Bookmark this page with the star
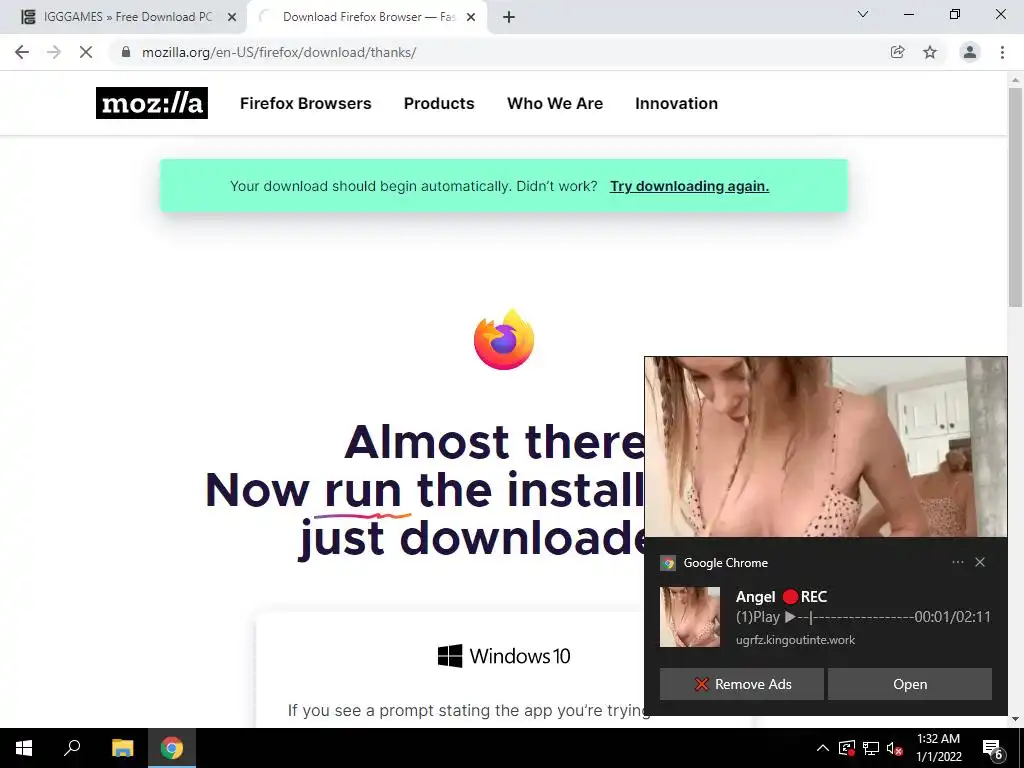 click(930, 52)
